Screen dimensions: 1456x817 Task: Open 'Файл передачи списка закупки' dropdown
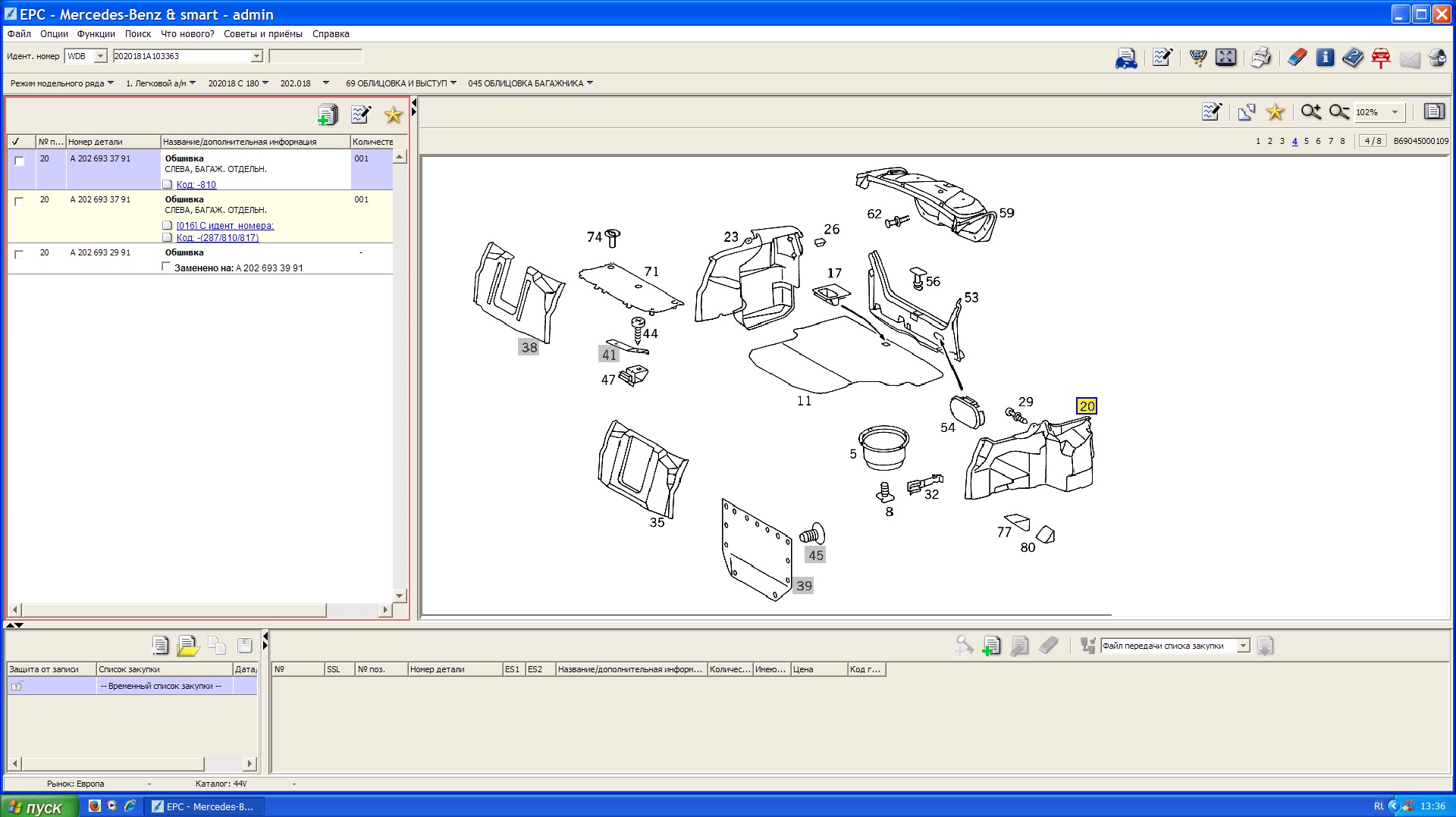tap(1244, 646)
